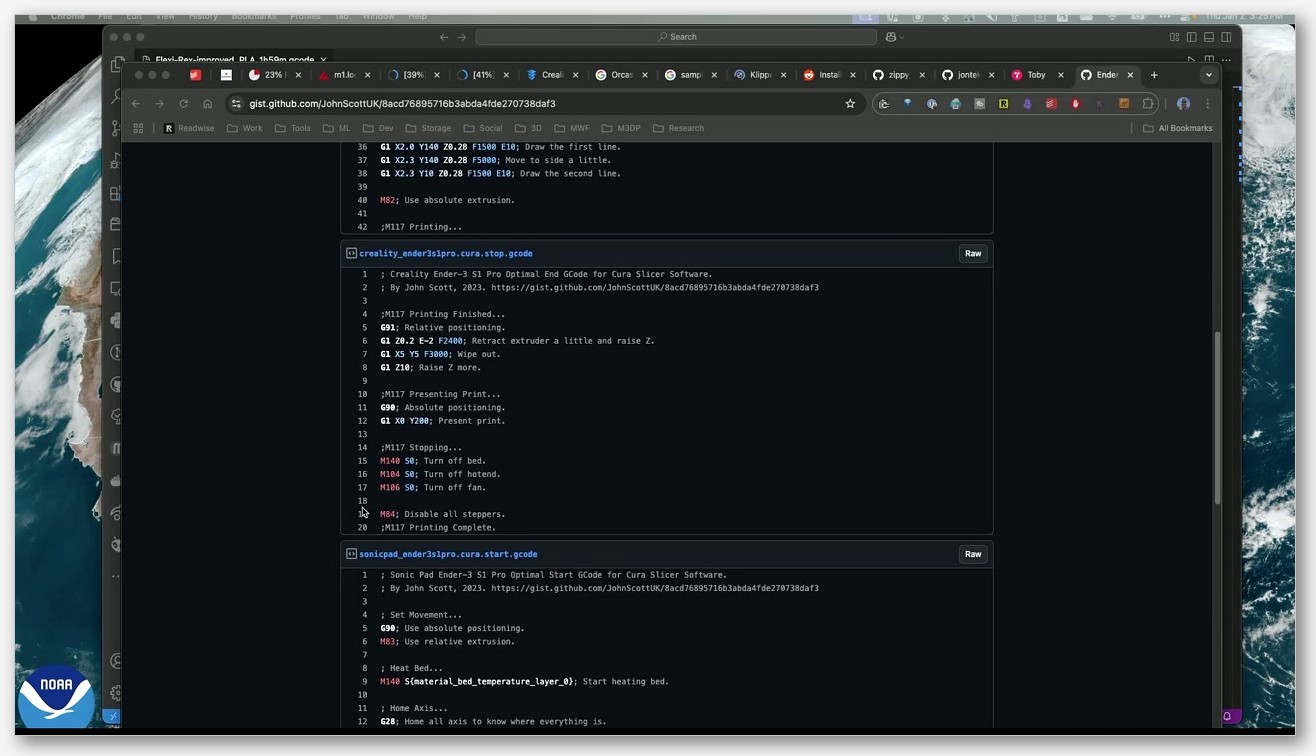Viewport: 1316px width, 756px height.
Task: Switch to the Orcas Google tab
Action: 621,75
